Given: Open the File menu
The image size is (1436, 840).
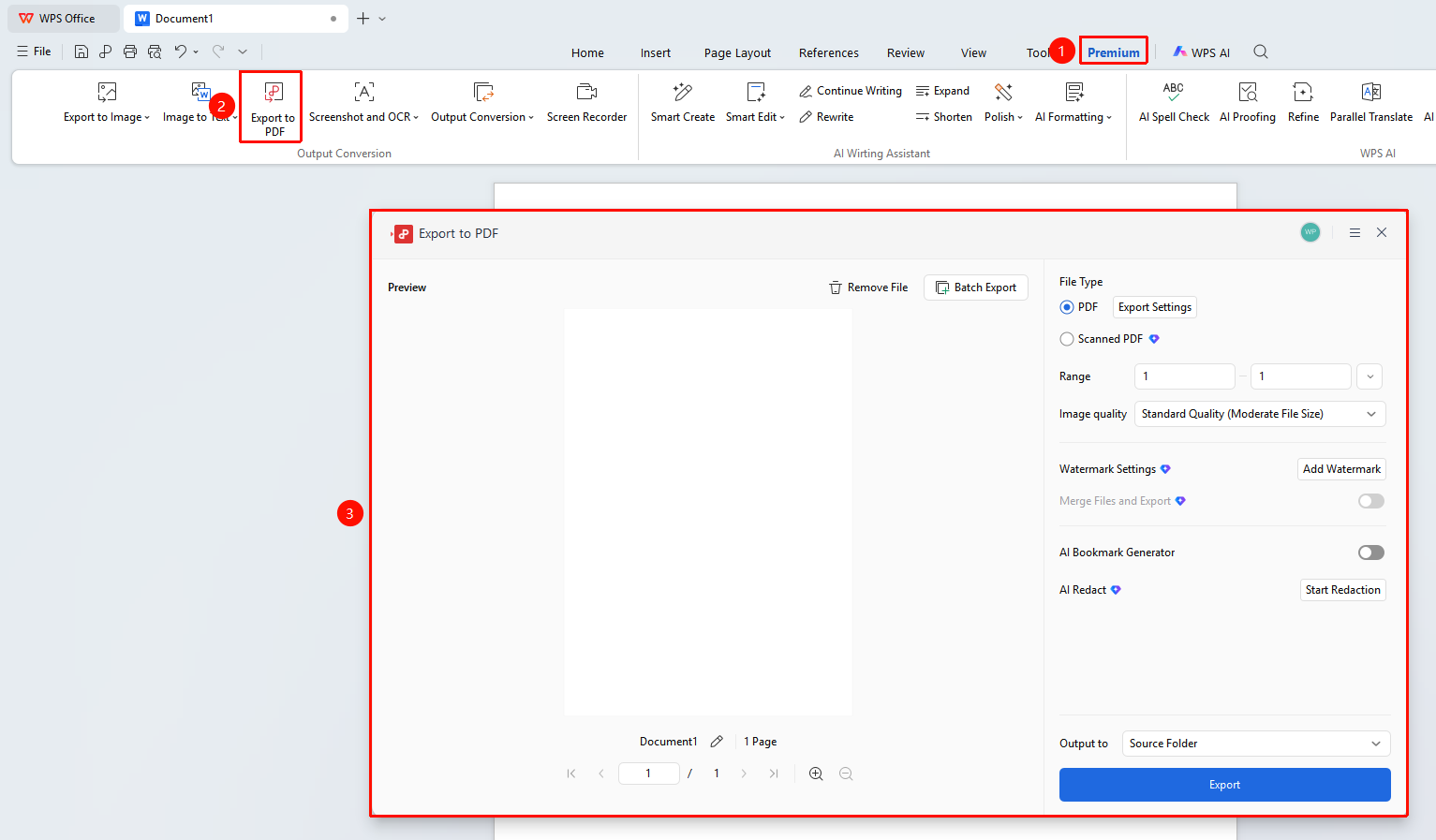Looking at the screenshot, I should pos(34,52).
